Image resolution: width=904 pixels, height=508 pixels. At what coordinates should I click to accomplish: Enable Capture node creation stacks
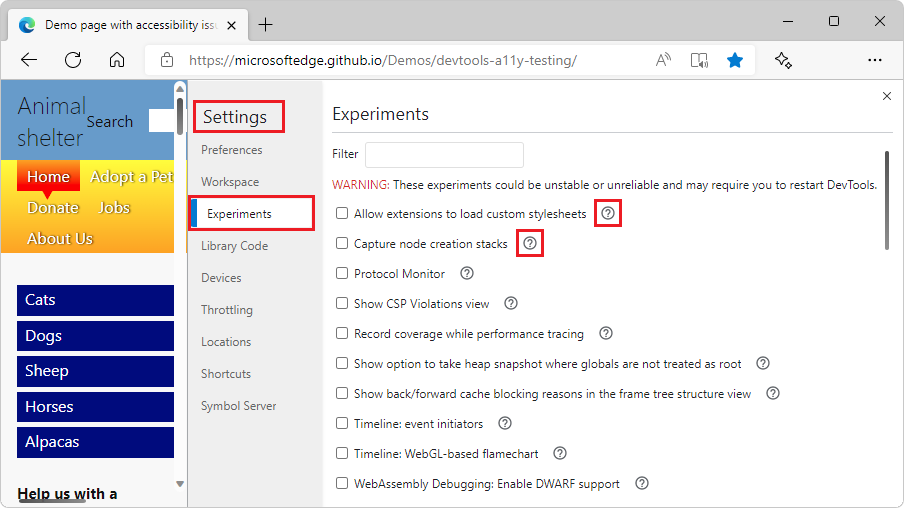pos(342,243)
